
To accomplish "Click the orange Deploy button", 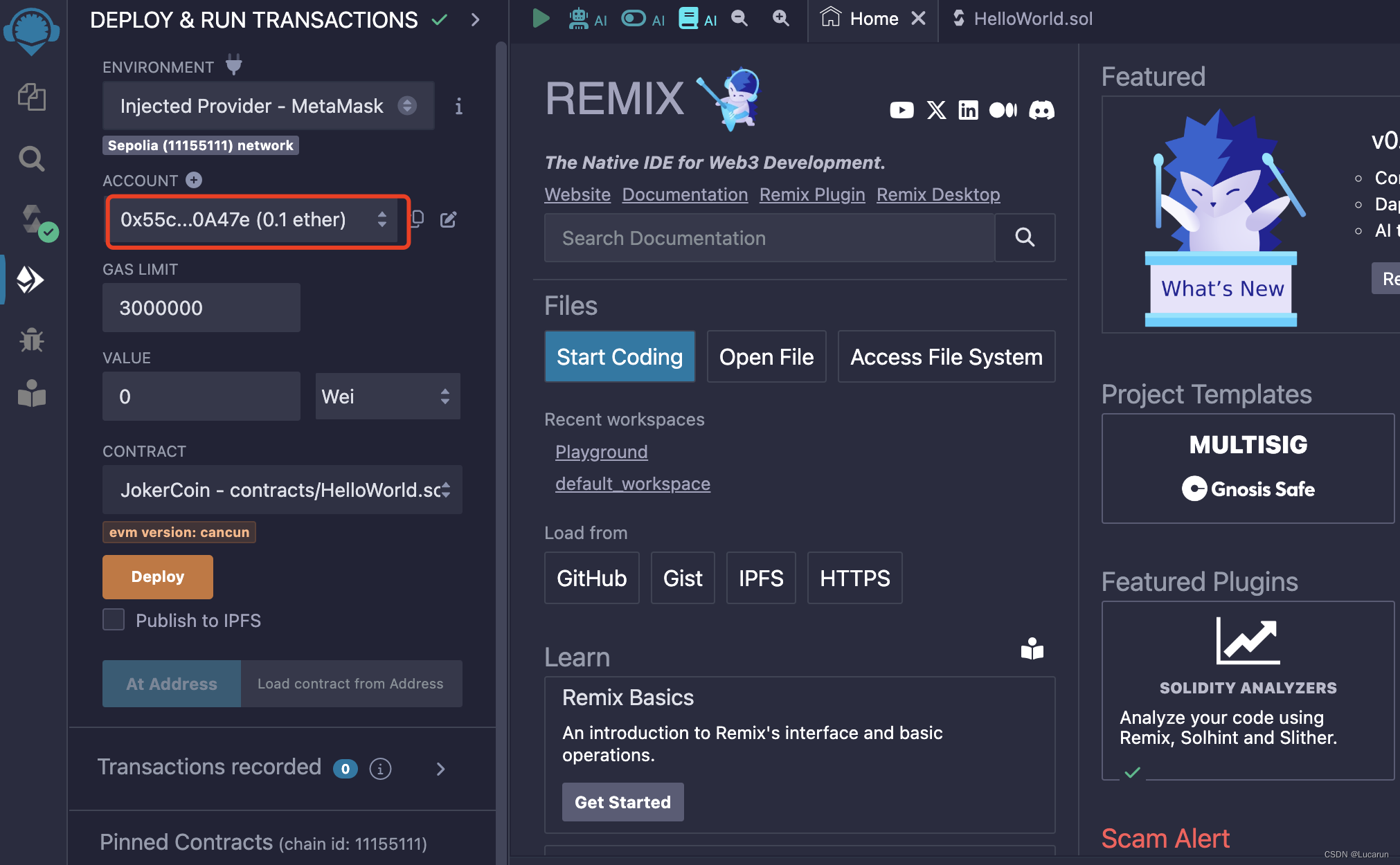I will pos(158,576).
